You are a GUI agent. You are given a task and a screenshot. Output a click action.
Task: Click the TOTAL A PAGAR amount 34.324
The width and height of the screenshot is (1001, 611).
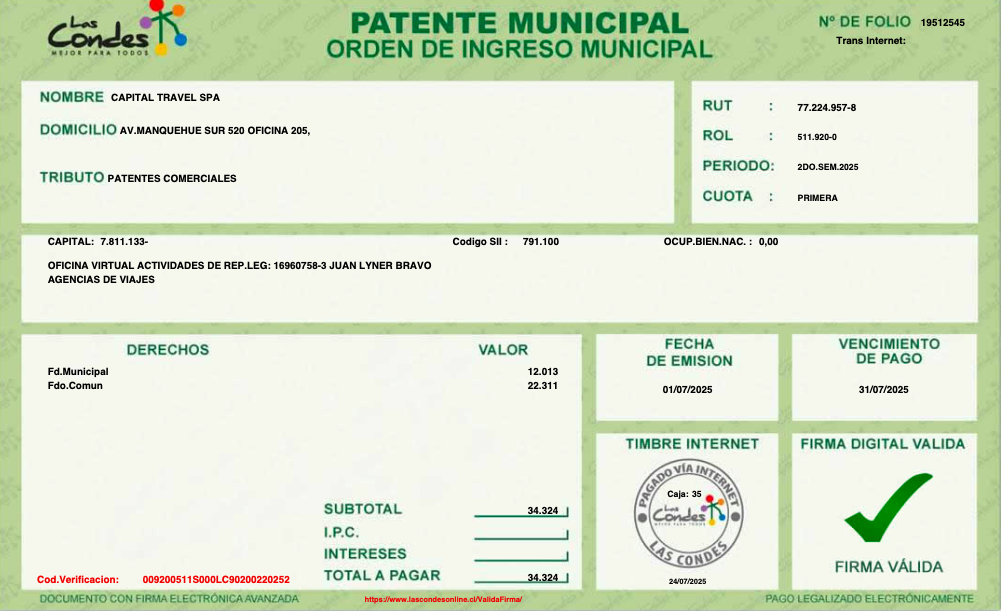click(543, 578)
